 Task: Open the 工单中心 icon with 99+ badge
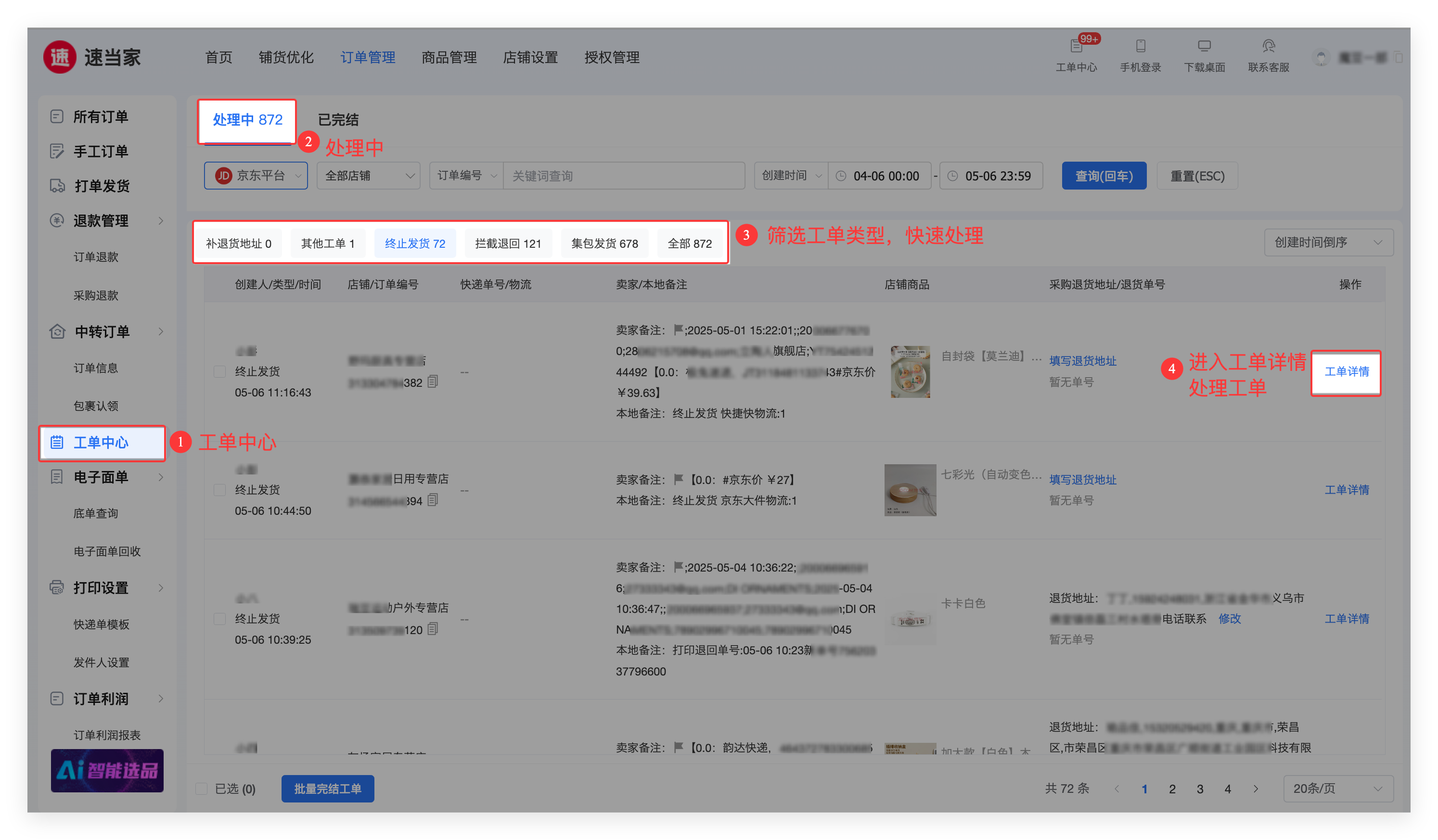point(1076,46)
